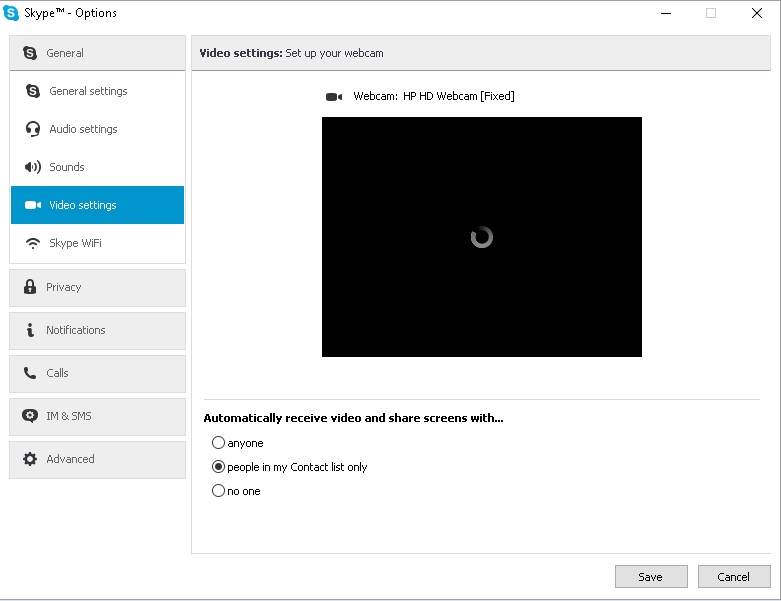Expand the Advanced section
Viewport: 781px width, 601px height.
point(98,460)
